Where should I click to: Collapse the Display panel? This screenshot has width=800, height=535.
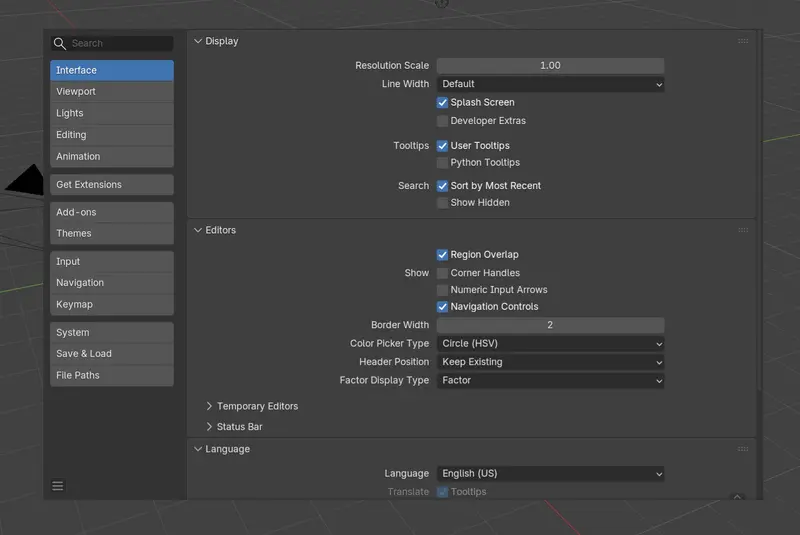198,41
